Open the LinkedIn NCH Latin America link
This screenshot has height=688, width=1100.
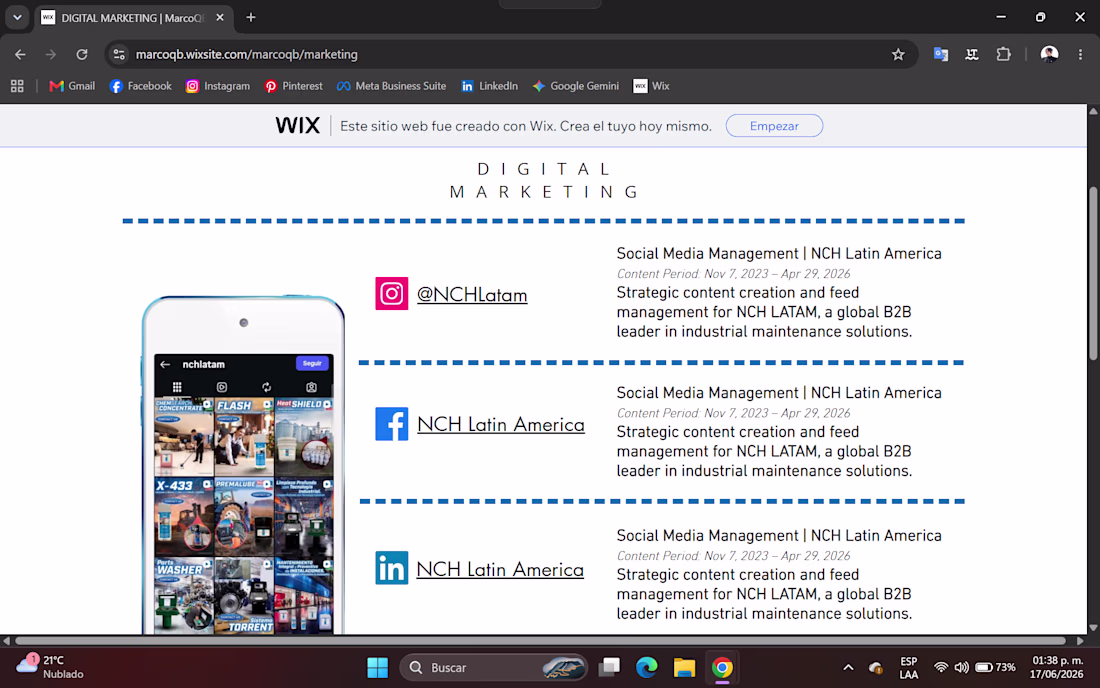(x=500, y=569)
